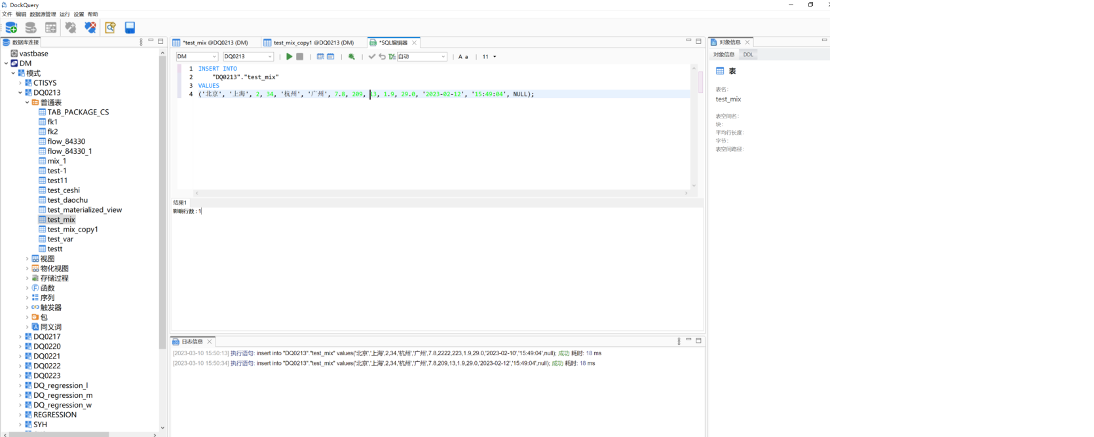The height and width of the screenshot is (437, 1094).
Task: Select the 结果1 result tab
Action: coord(180,202)
